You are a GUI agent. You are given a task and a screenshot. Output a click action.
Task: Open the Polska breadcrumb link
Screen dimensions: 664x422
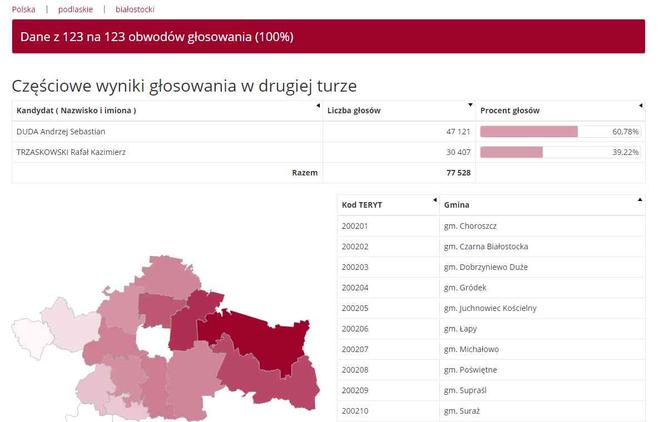coord(23,9)
